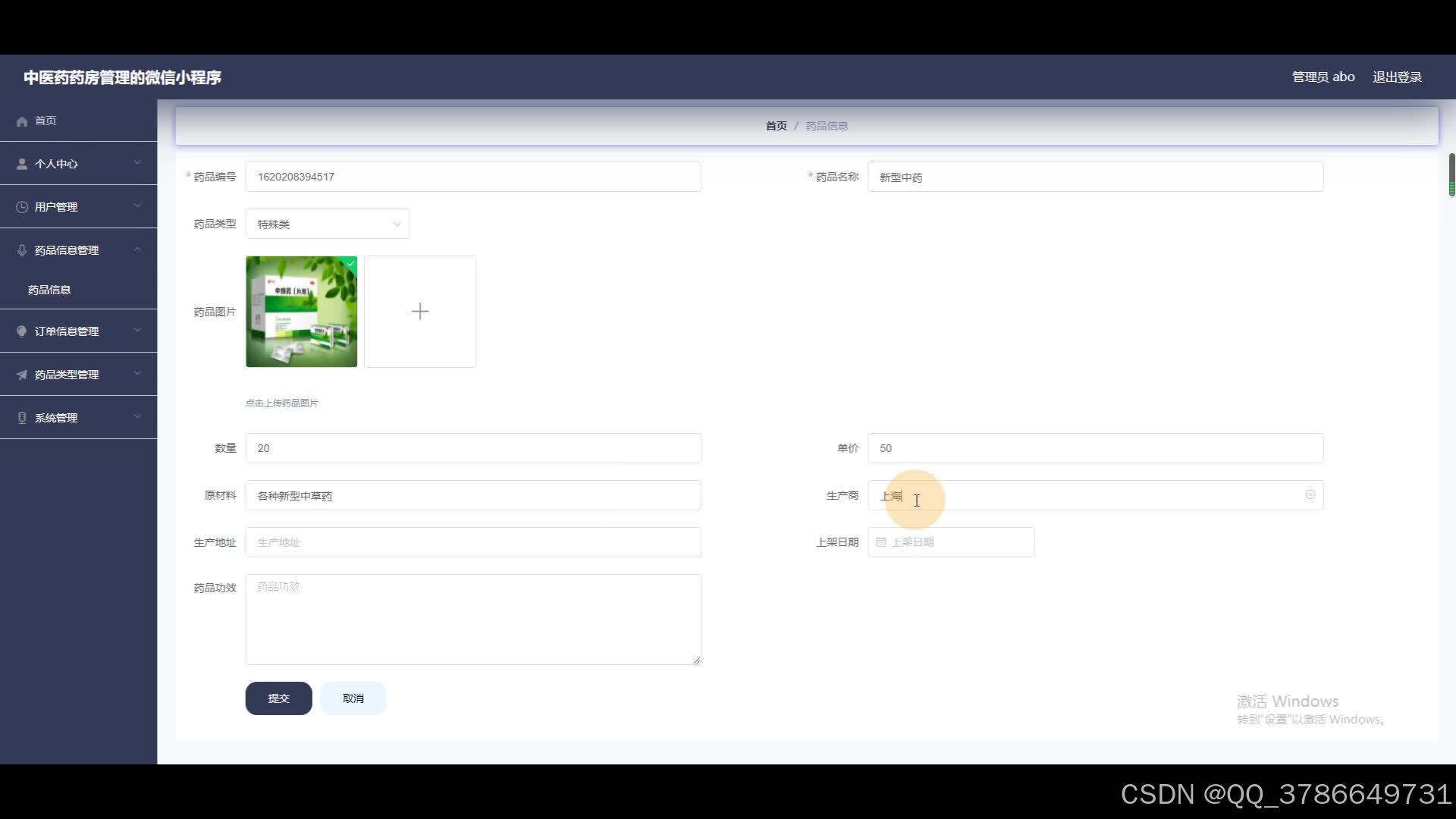
Task: Click the microphone icon beside 药品信息管理
Action: [22, 250]
